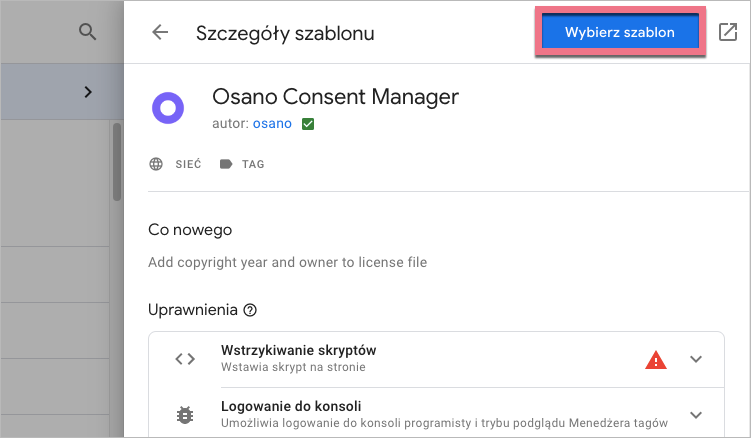
Task: Click the Osano purple logo
Action: pyautogui.click(x=167, y=107)
